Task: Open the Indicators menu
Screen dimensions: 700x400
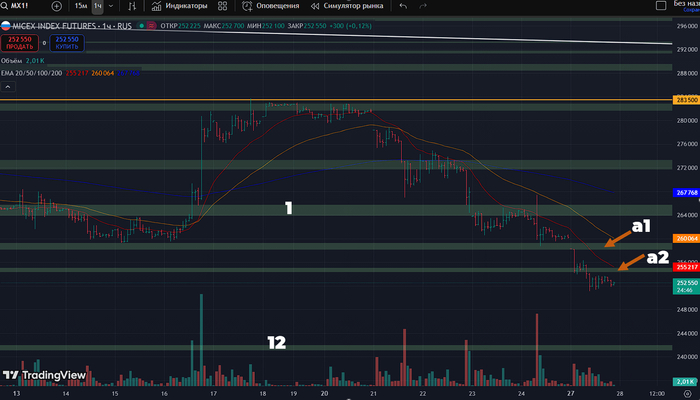Action: [x=178, y=6]
